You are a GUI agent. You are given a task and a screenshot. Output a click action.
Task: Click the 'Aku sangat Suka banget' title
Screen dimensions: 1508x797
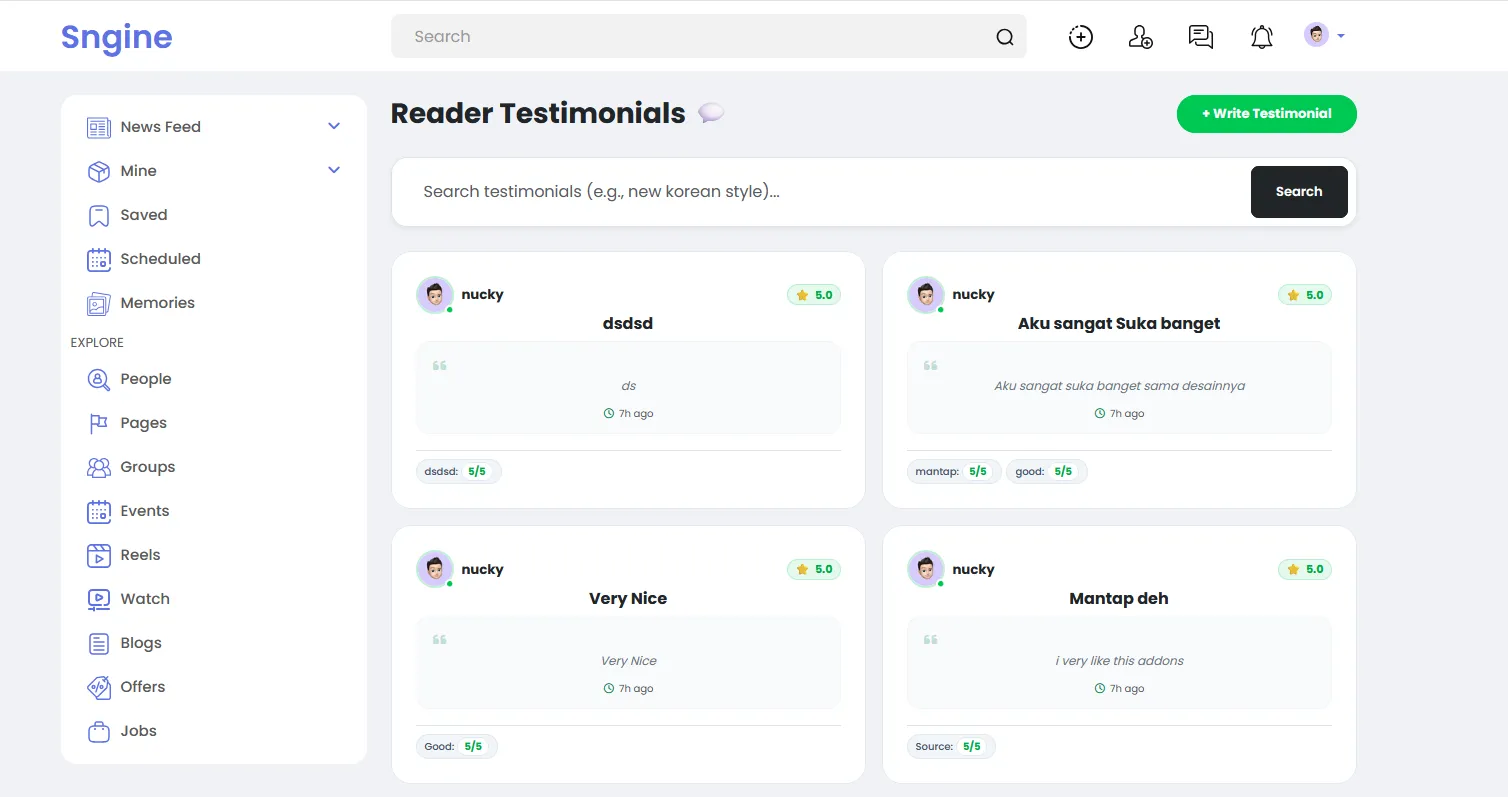(1119, 324)
